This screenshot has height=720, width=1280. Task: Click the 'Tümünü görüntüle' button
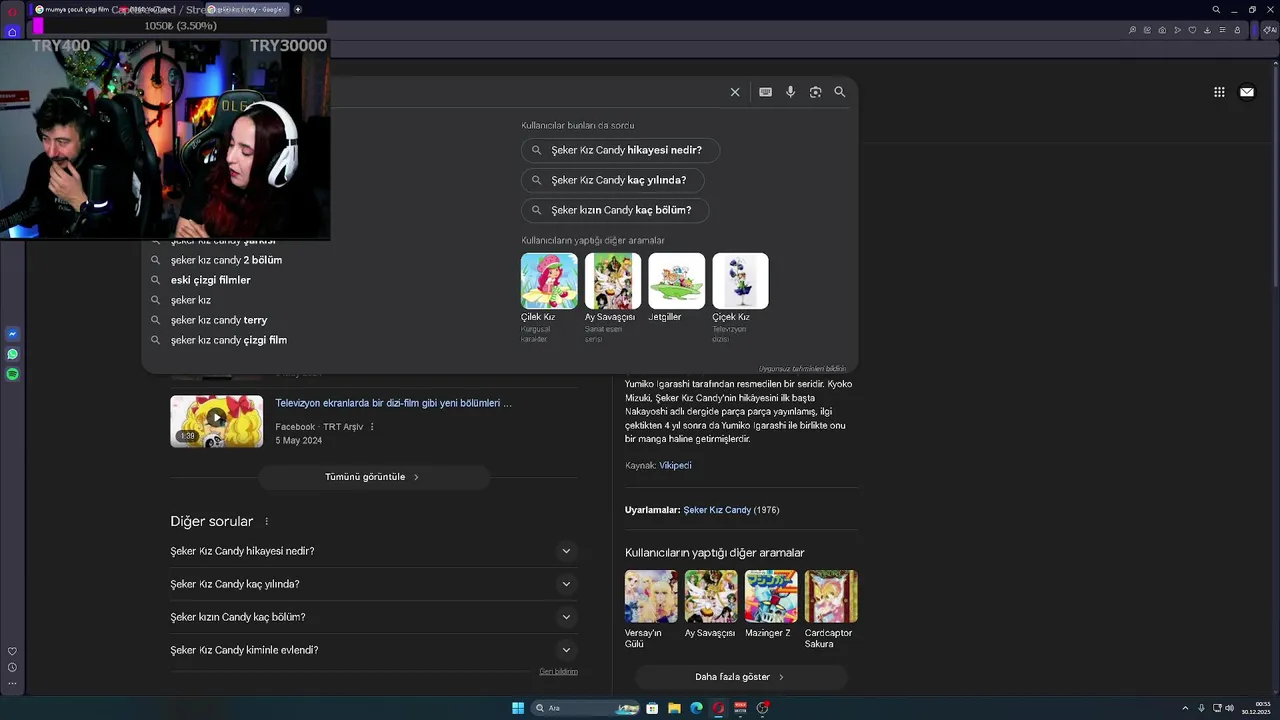click(x=374, y=477)
